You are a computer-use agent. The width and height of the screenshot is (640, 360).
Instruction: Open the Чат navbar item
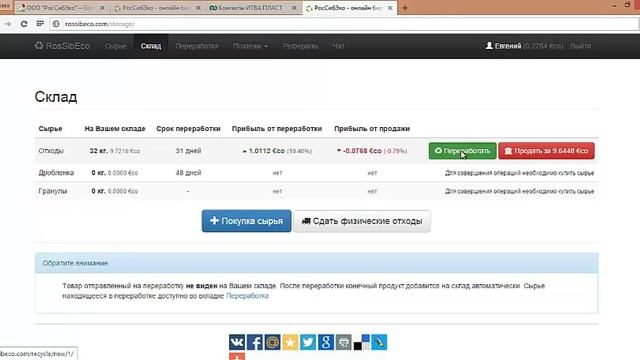click(x=338, y=46)
